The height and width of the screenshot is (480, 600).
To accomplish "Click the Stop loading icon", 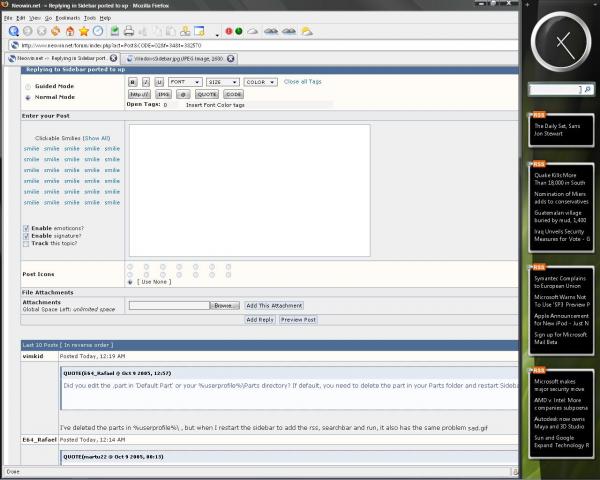I will (x=41, y=31).
